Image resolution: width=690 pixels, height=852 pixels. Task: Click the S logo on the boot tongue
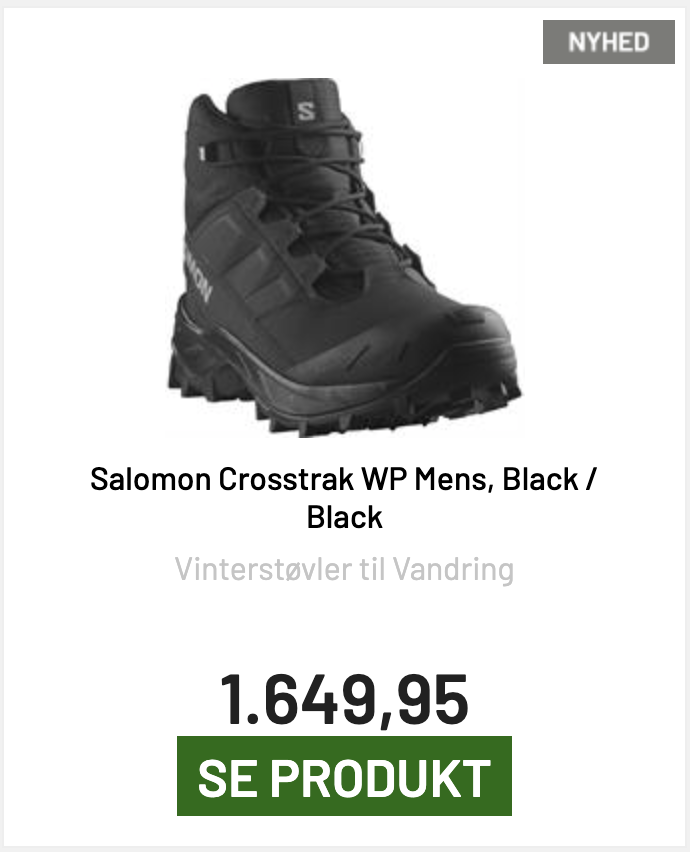click(305, 109)
